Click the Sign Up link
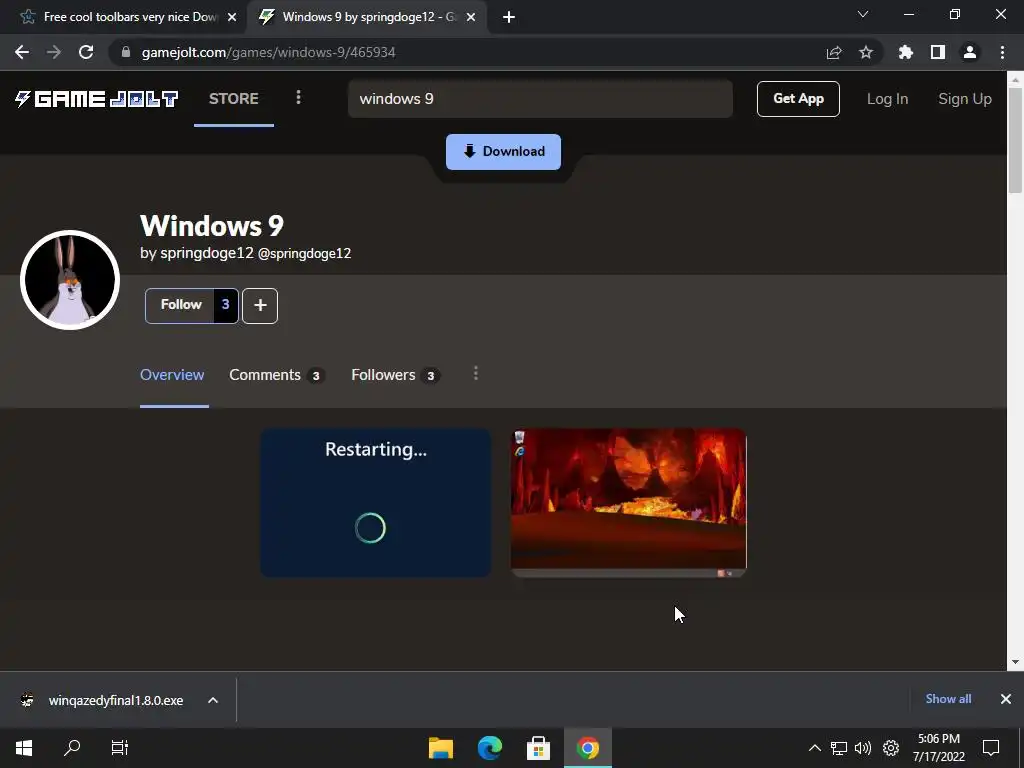This screenshot has width=1024, height=768. [x=965, y=99]
